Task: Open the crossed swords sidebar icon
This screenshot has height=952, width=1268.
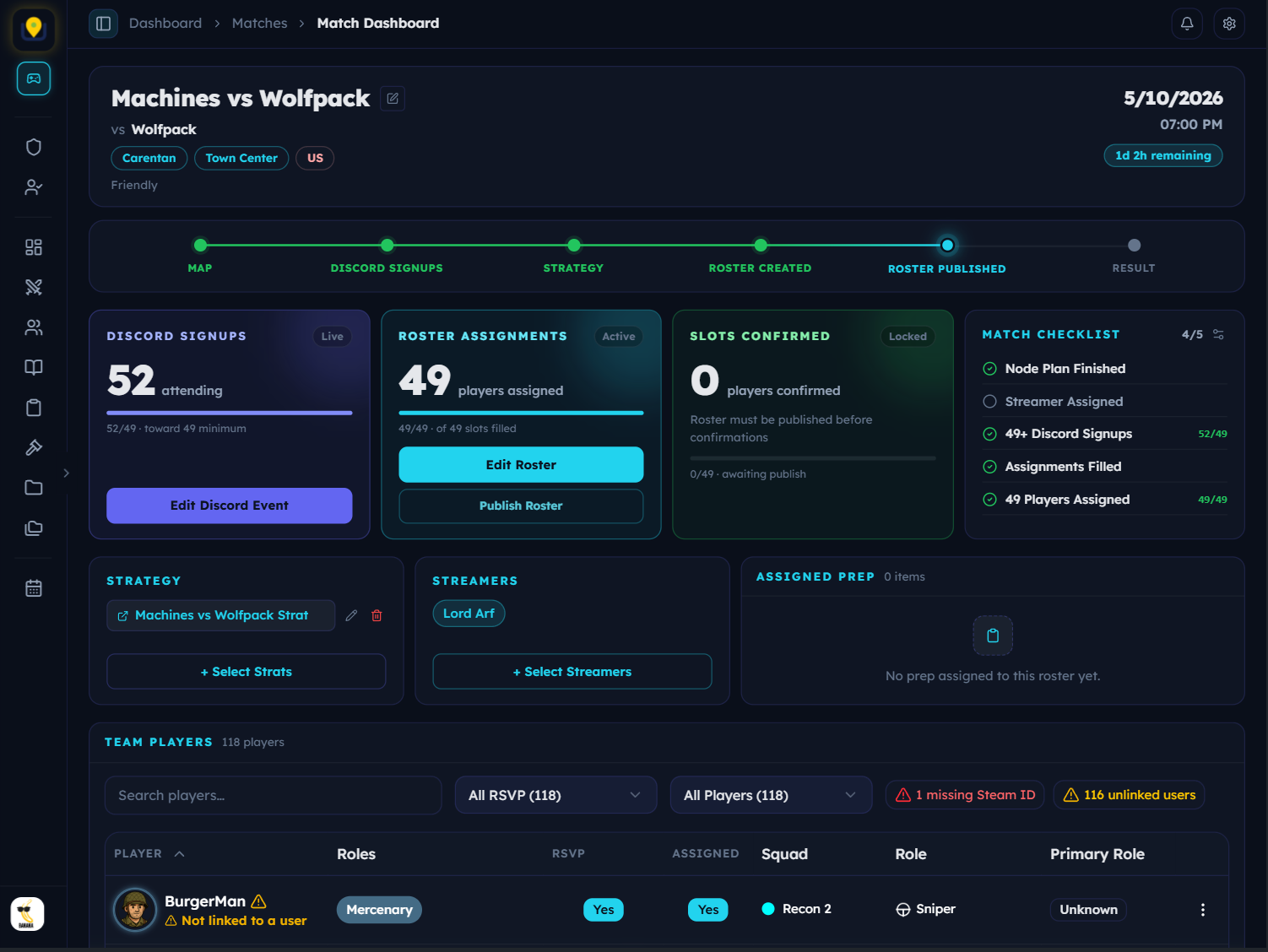Action: 34,287
